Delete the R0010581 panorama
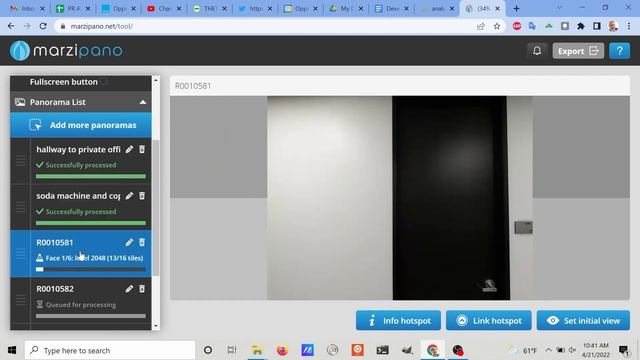 coord(142,242)
